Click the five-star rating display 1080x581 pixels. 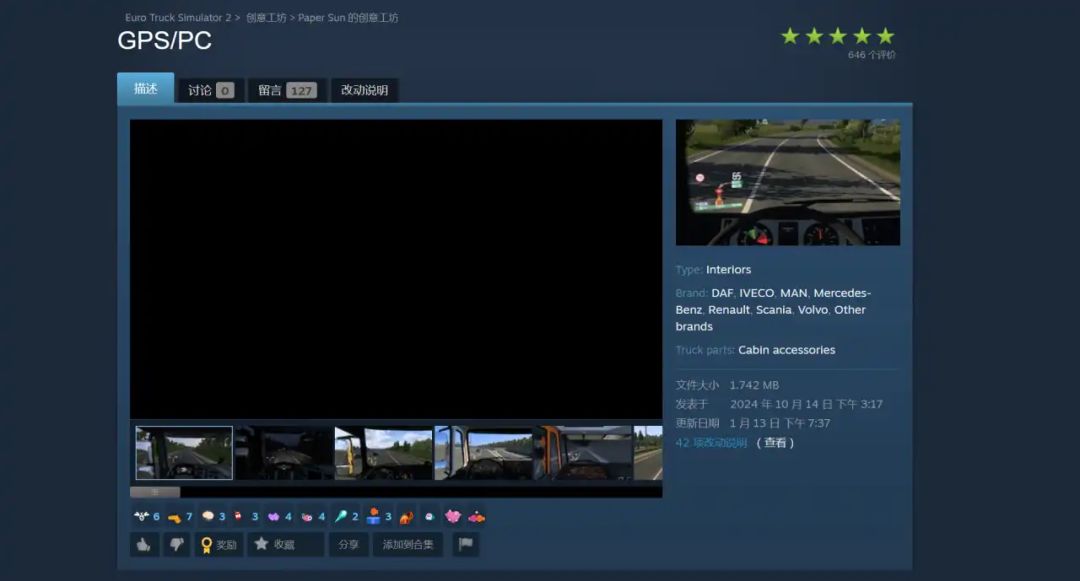(837, 36)
